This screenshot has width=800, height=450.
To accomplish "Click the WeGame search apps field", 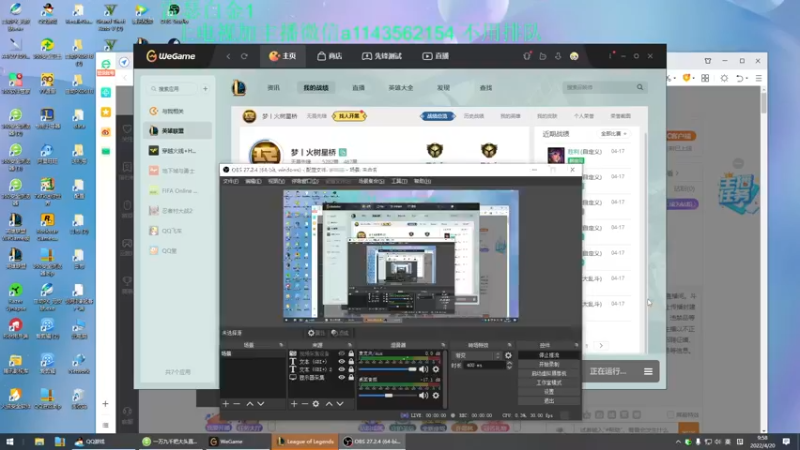I will pos(172,89).
